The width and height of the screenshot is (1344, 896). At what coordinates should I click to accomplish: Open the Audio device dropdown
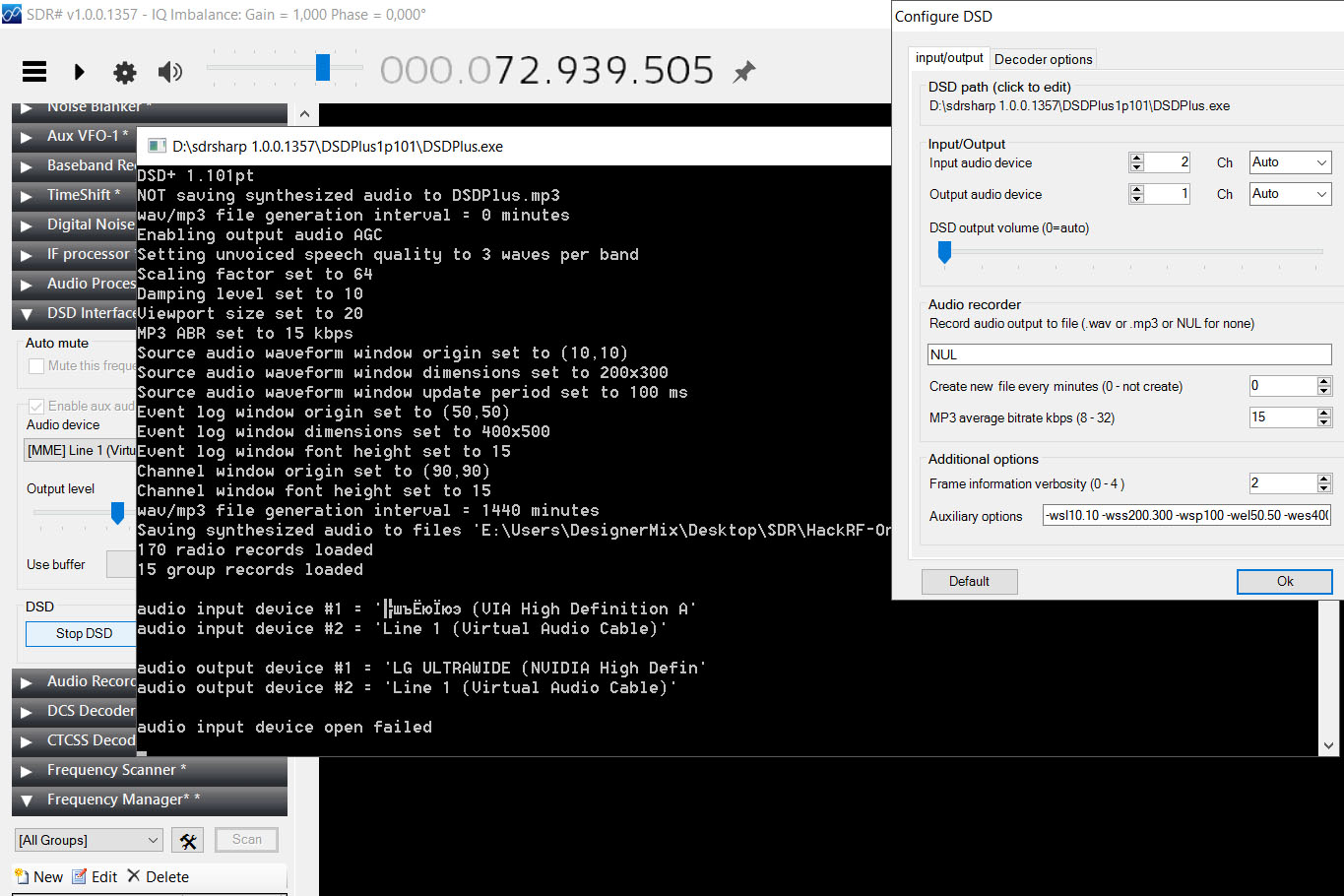[81, 450]
